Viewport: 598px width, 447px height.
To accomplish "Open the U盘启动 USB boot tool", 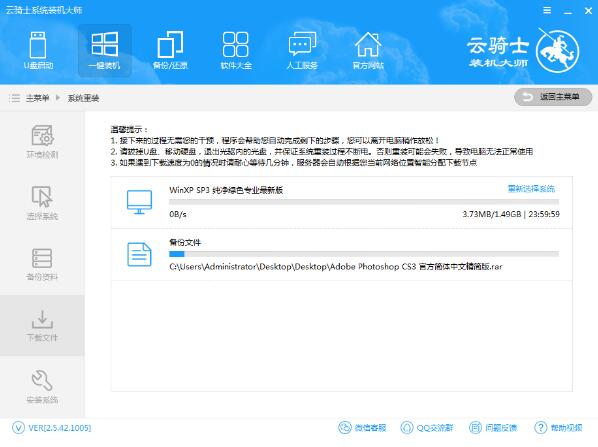I will point(38,51).
